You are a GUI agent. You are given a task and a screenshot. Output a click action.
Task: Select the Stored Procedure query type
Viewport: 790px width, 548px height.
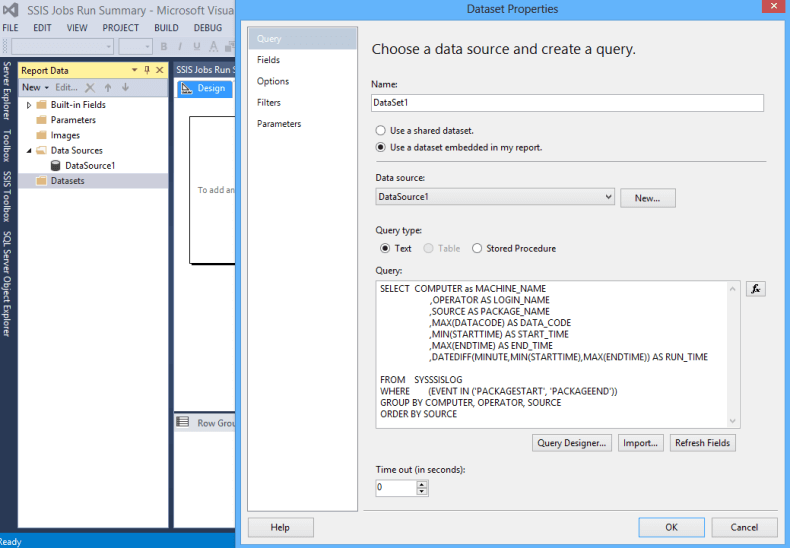(477, 248)
